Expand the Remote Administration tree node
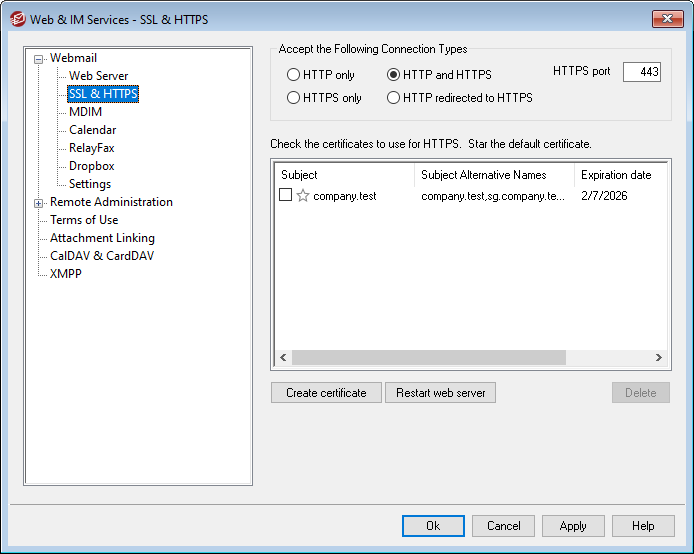This screenshot has width=694, height=554. 39,203
